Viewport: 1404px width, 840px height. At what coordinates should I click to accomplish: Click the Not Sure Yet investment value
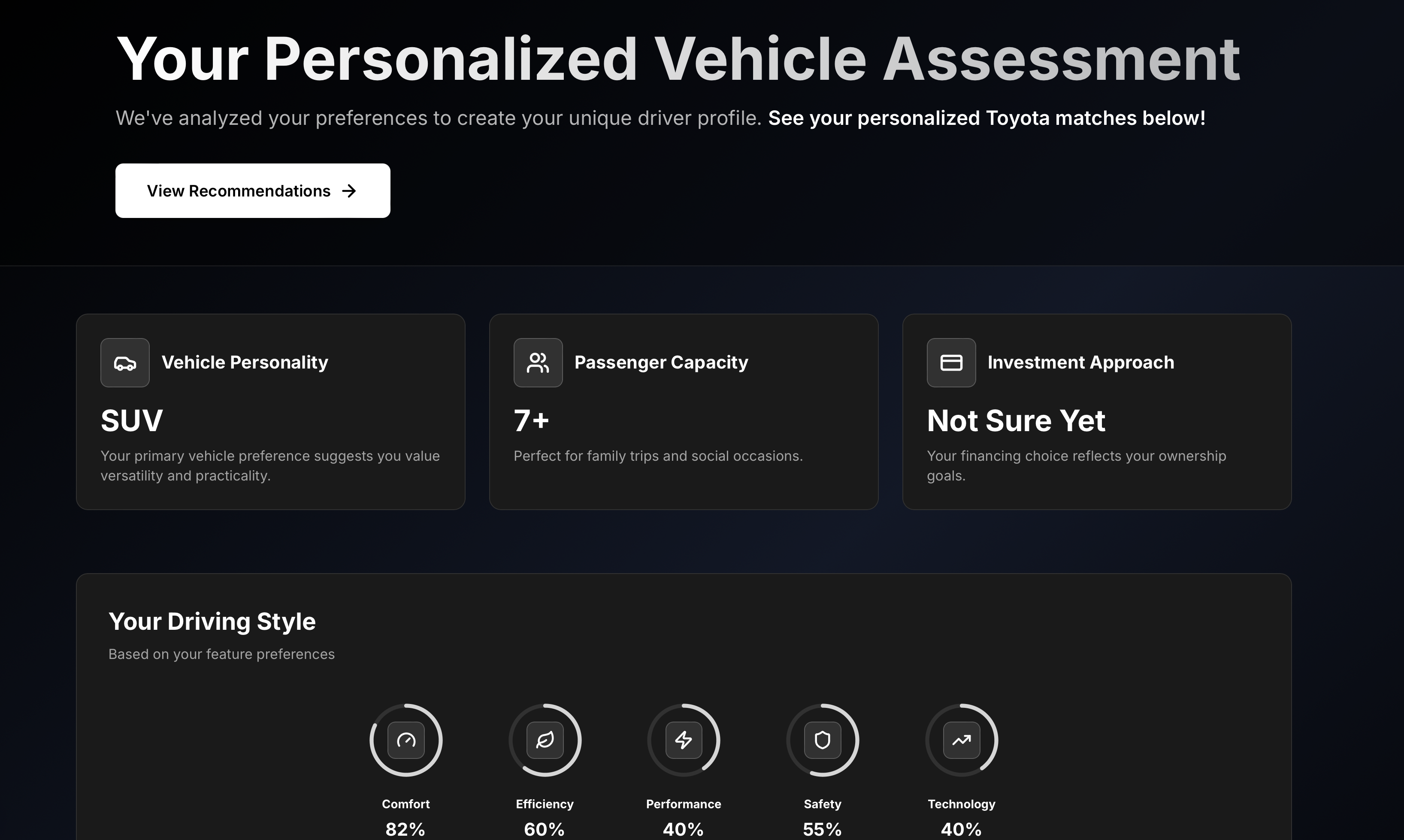(1016, 420)
